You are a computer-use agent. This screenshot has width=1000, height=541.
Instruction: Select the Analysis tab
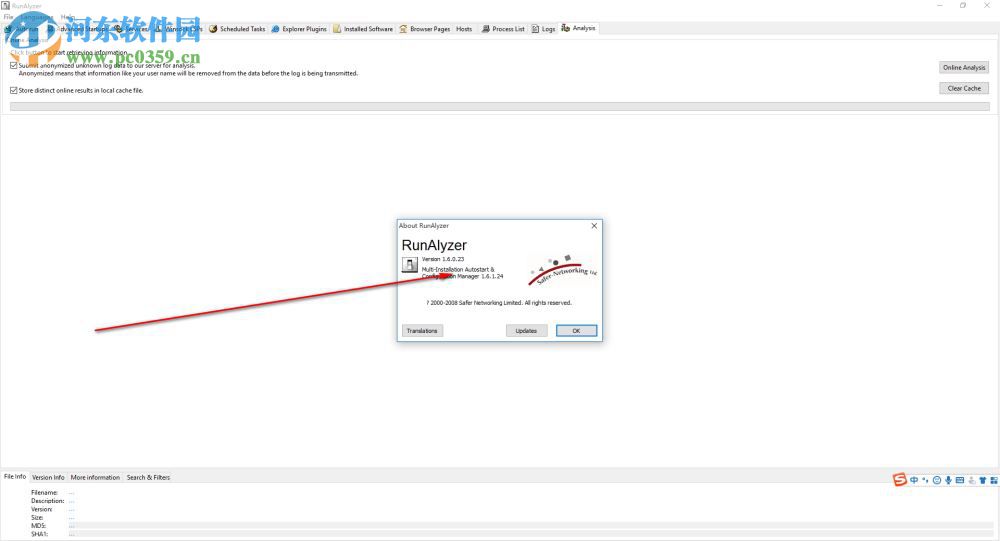(x=578, y=28)
